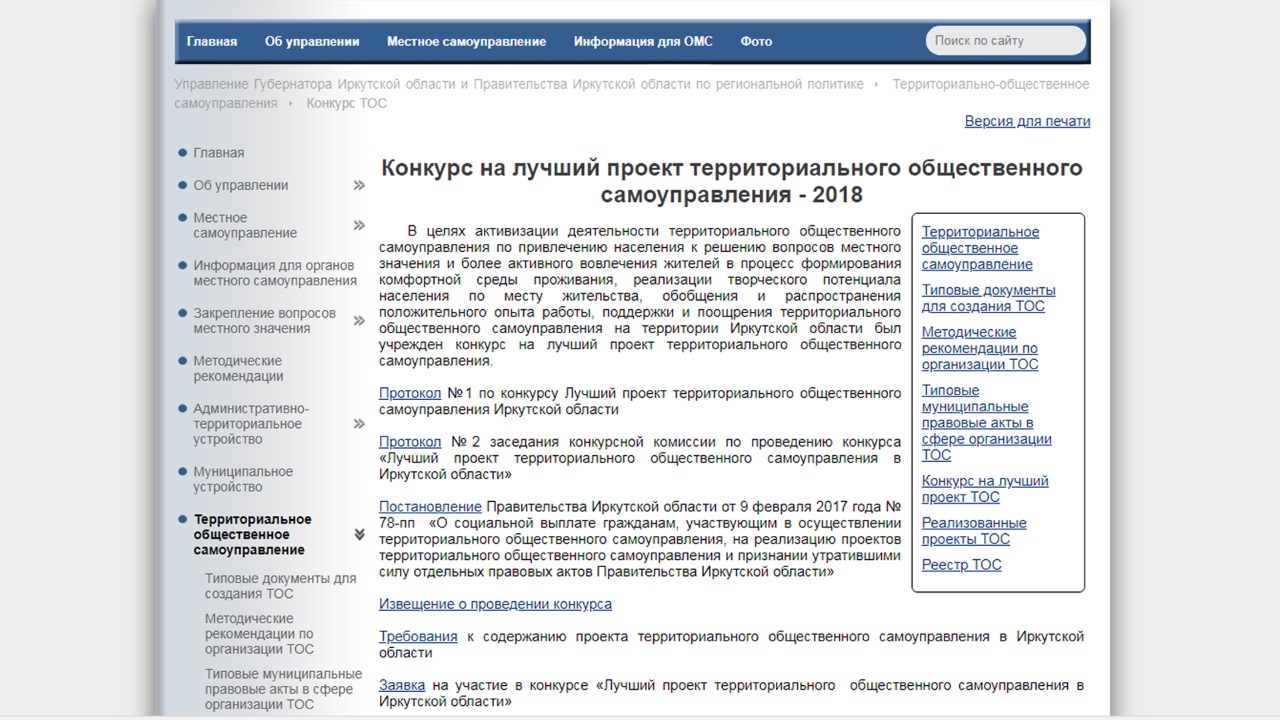Viewport: 1280px width, 720px height.
Task: Click the Поиск по сайту search field
Action: point(1006,41)
